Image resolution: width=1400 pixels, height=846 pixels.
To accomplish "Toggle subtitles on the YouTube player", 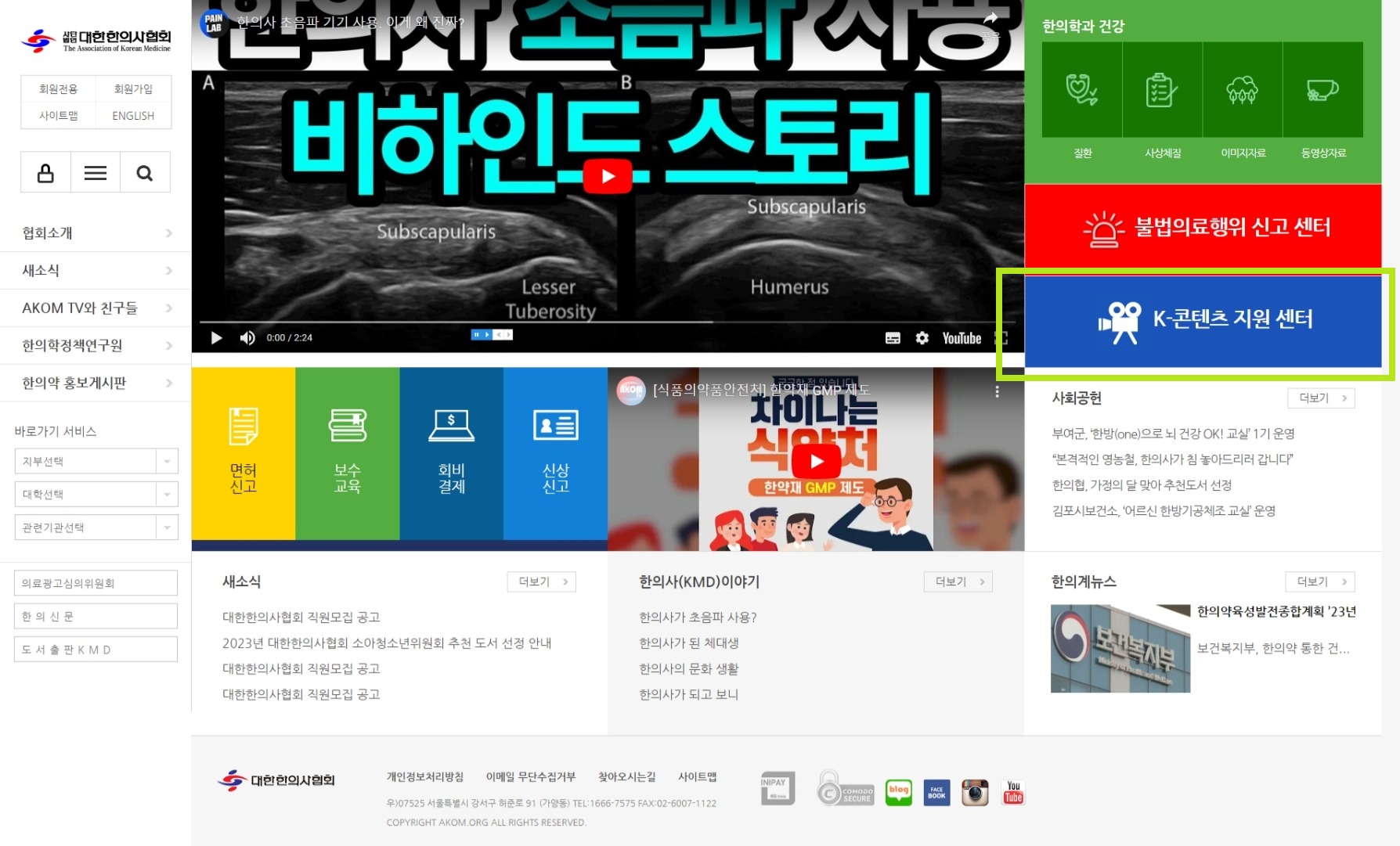I will point(893,338).
